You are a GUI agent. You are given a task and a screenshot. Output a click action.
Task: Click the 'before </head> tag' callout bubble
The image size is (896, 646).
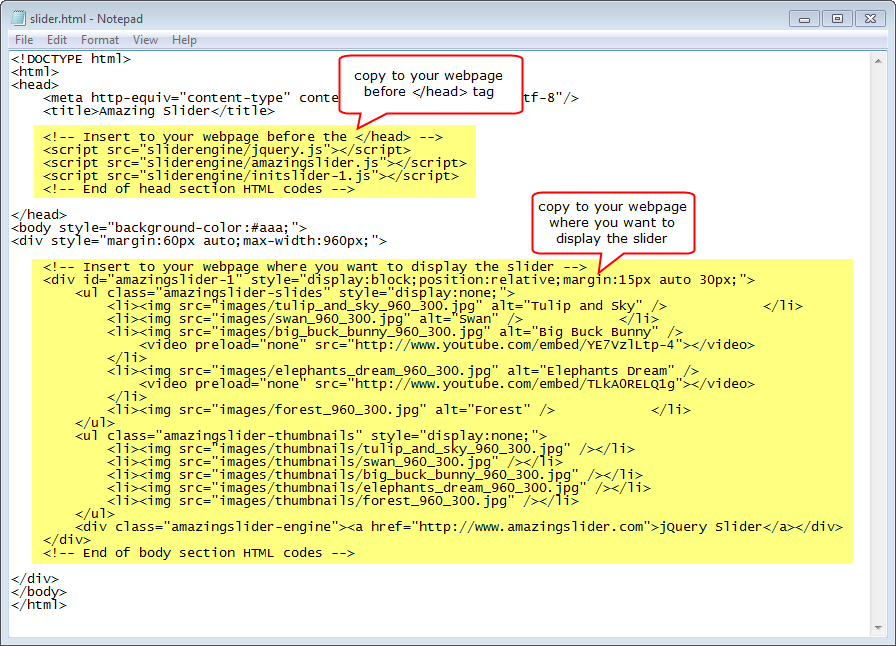point(428,84)
